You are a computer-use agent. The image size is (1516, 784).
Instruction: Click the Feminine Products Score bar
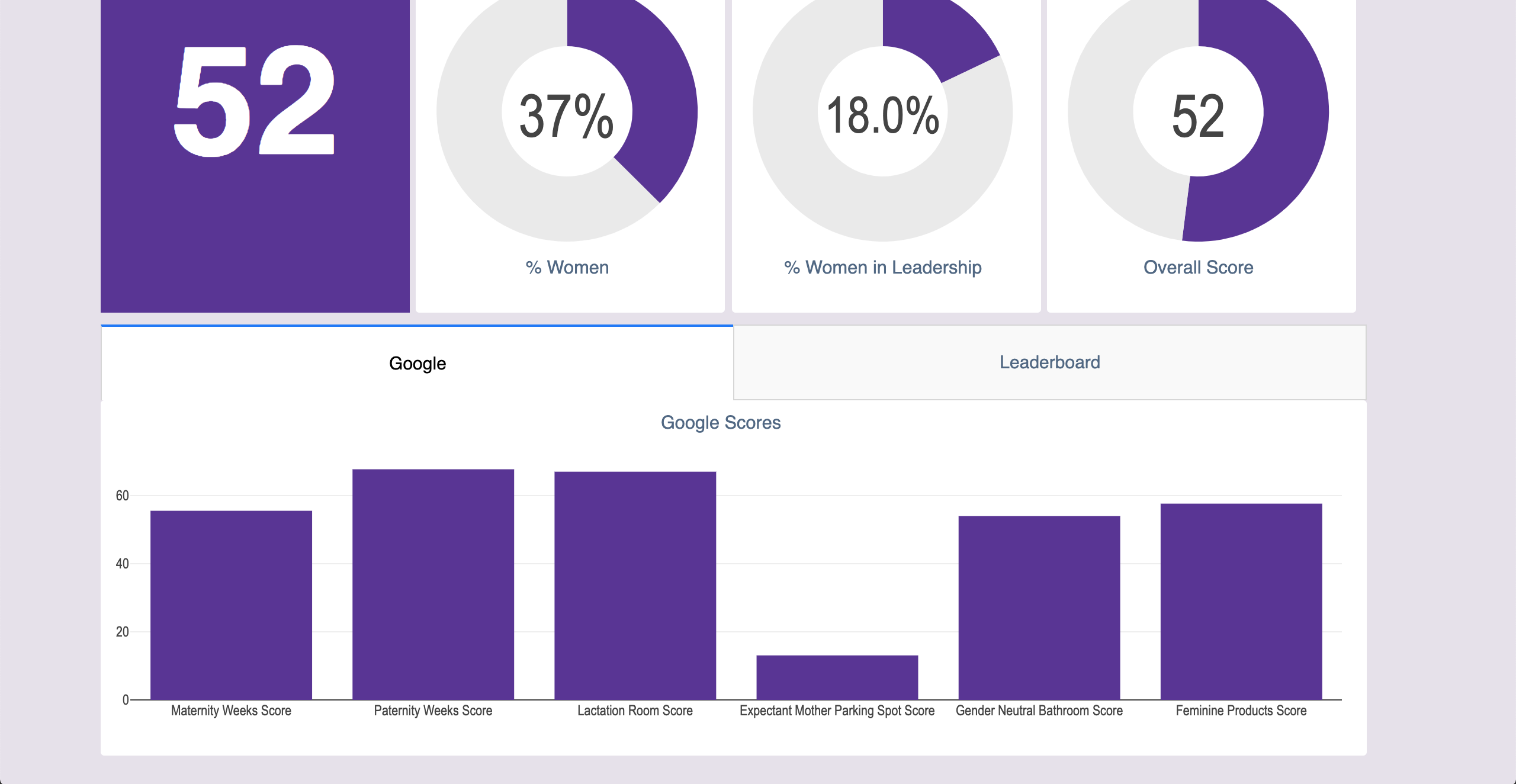click(x=1241, y=601)
